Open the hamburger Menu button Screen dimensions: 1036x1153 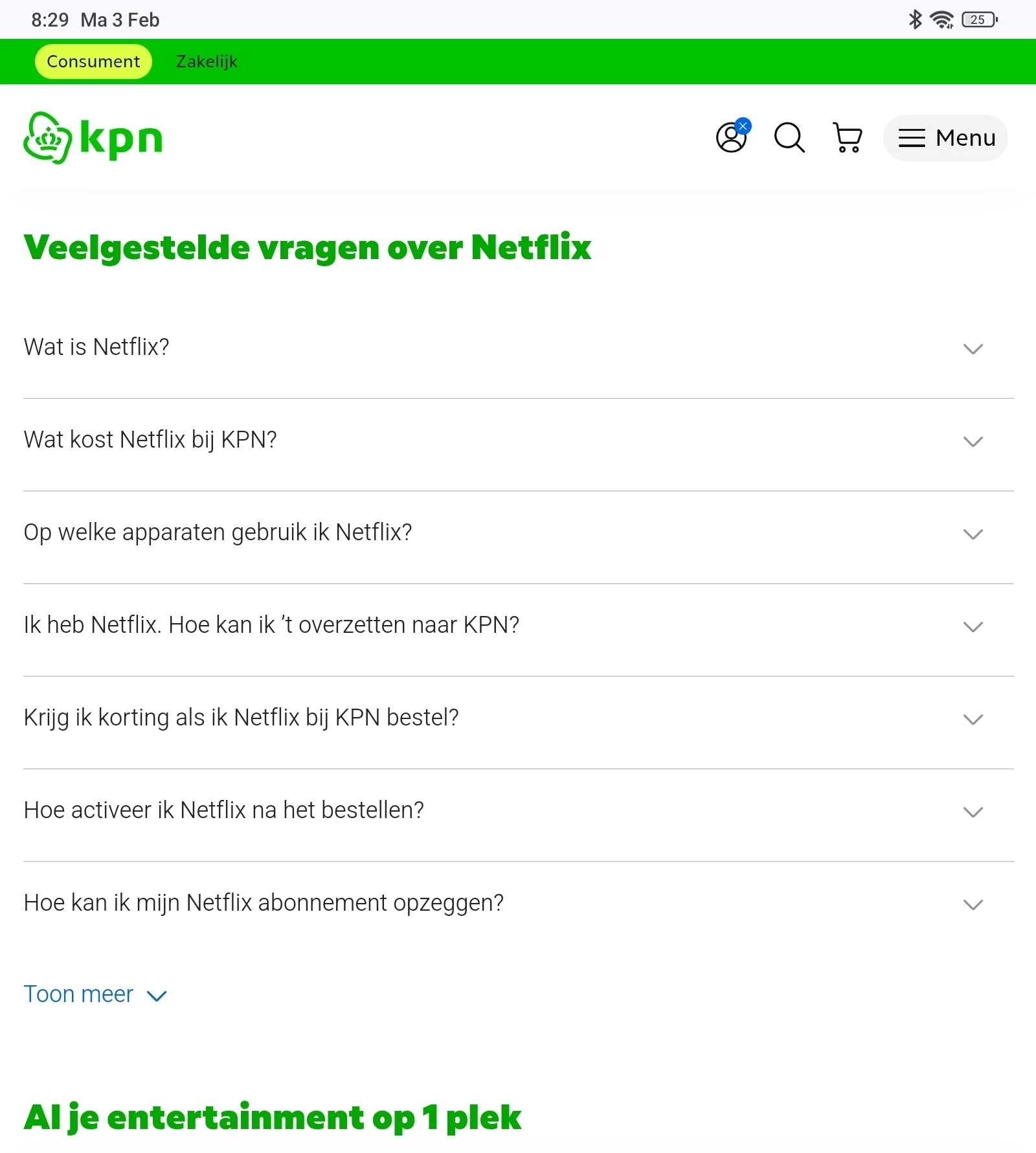tap(945, 138)
